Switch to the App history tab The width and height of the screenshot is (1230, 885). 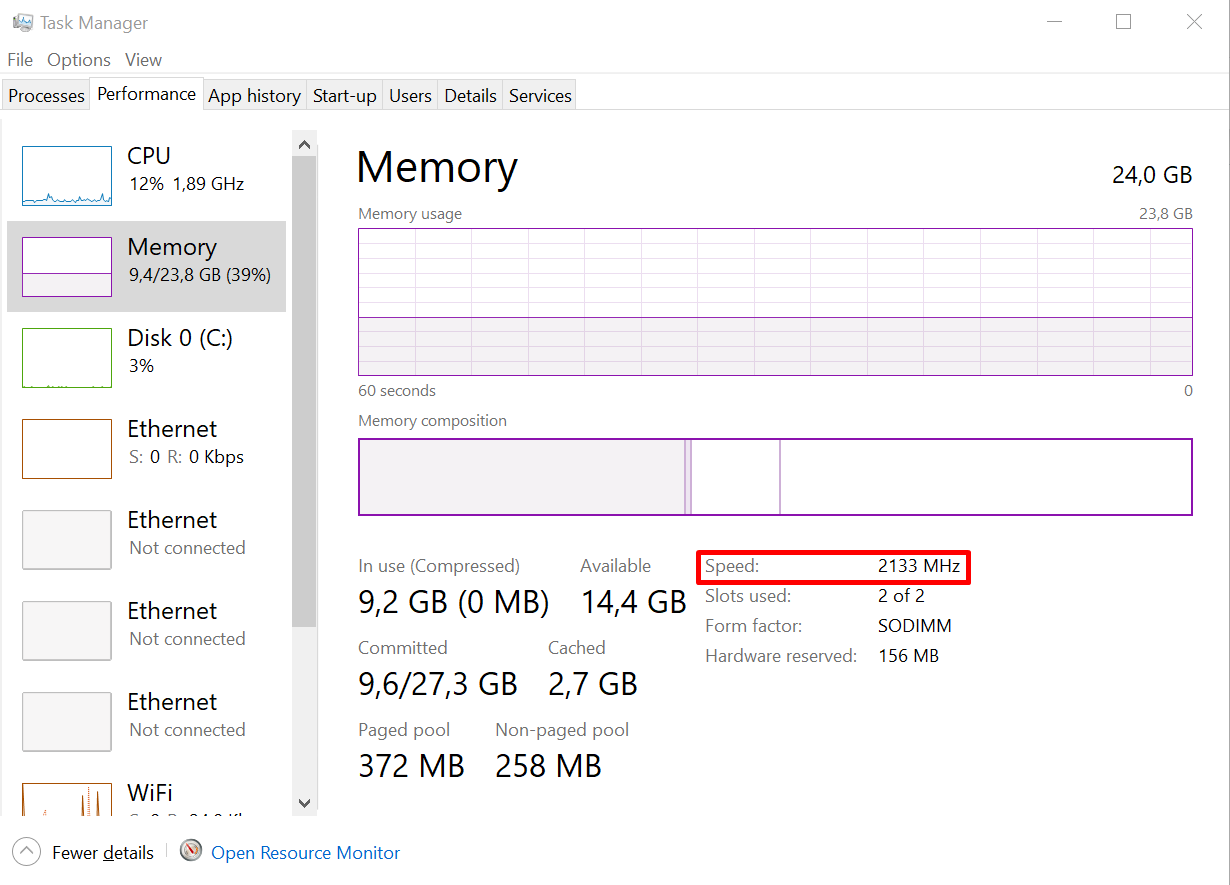254,96
